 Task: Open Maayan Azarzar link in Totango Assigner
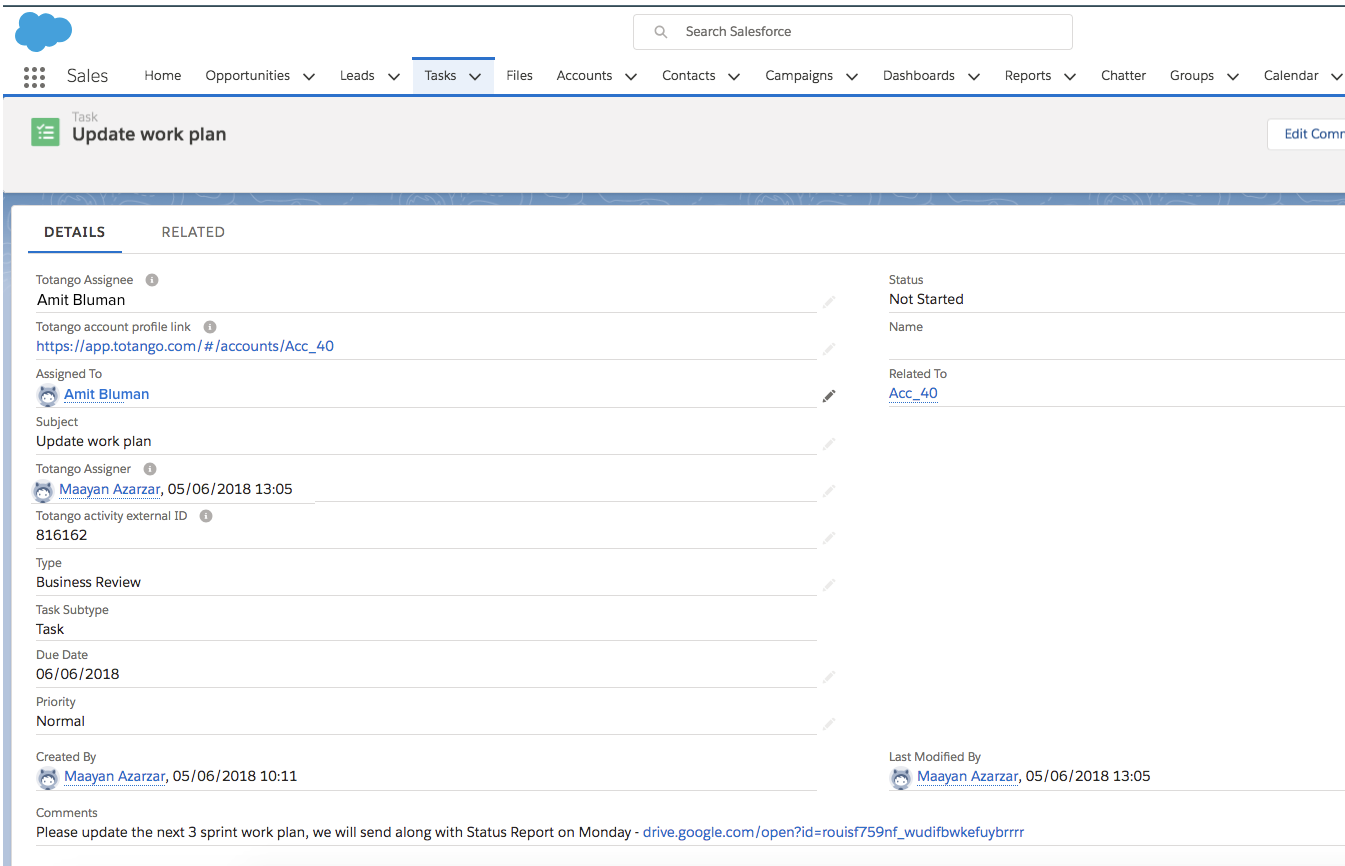110,490
